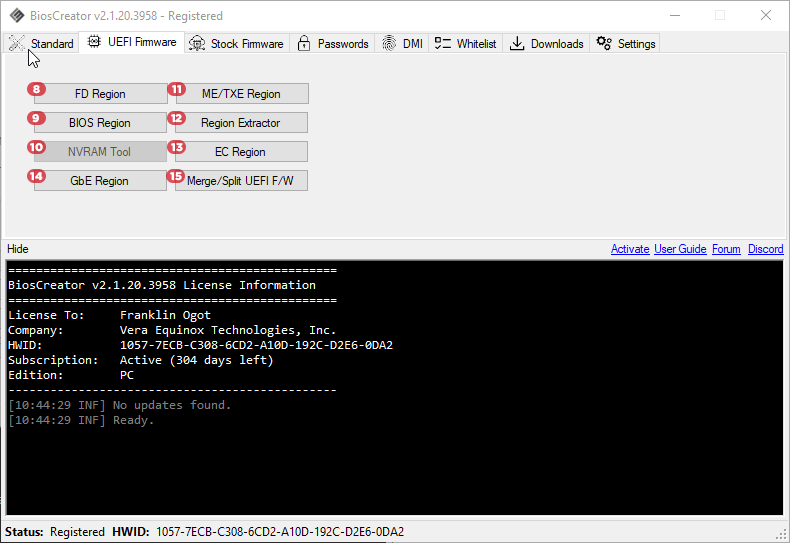Click the 'No updates found.' log line
The height and width of the screenshot is (543, 790).
172,405
